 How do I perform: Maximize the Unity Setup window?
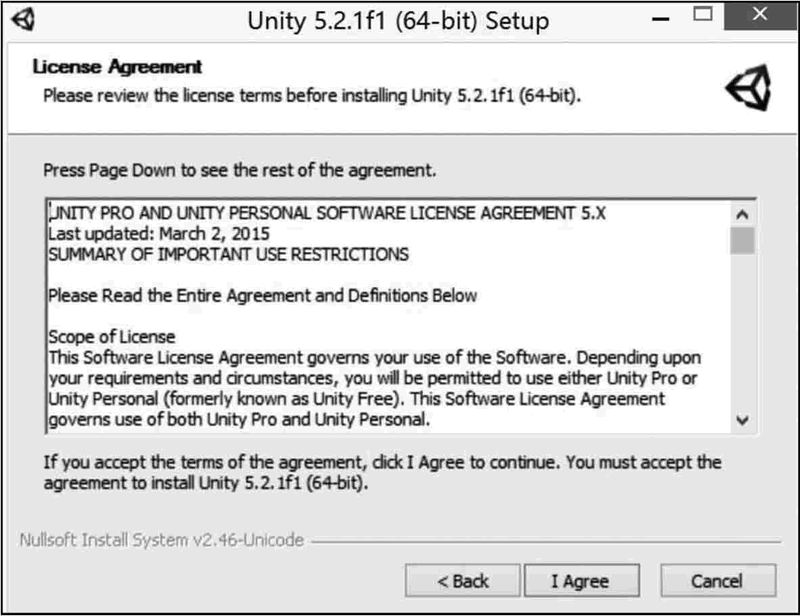pos(703,18)
